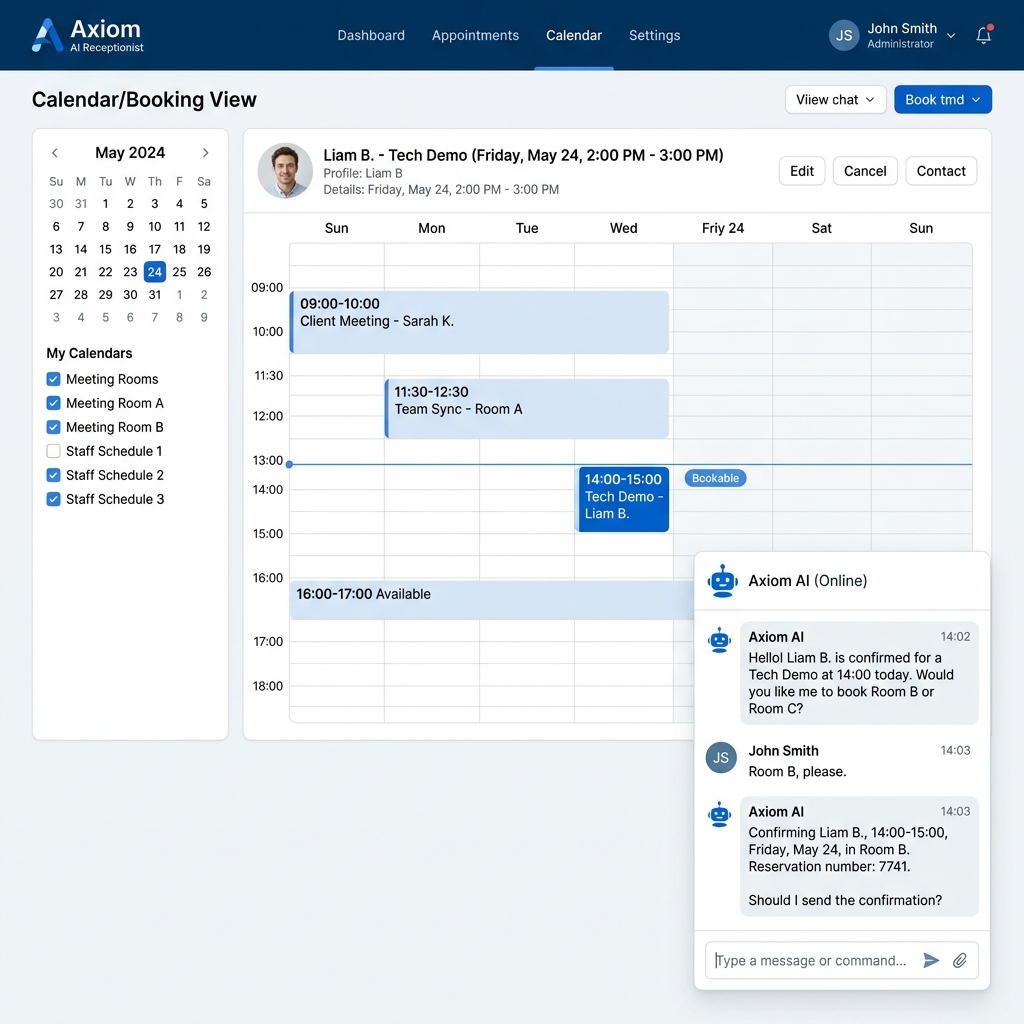Click the Axiom AI robot icon in chat header
This screenshot has height=1024, width=1024.
click(722, 581)
